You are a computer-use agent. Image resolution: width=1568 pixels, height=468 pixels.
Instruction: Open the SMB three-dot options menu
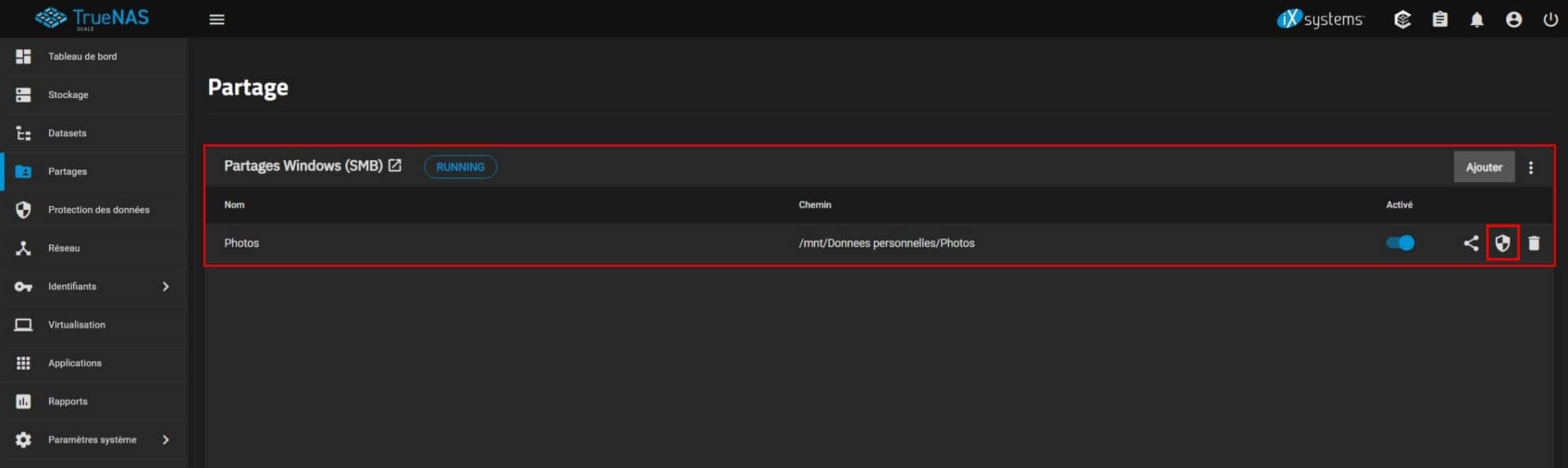click(1530, 167)
